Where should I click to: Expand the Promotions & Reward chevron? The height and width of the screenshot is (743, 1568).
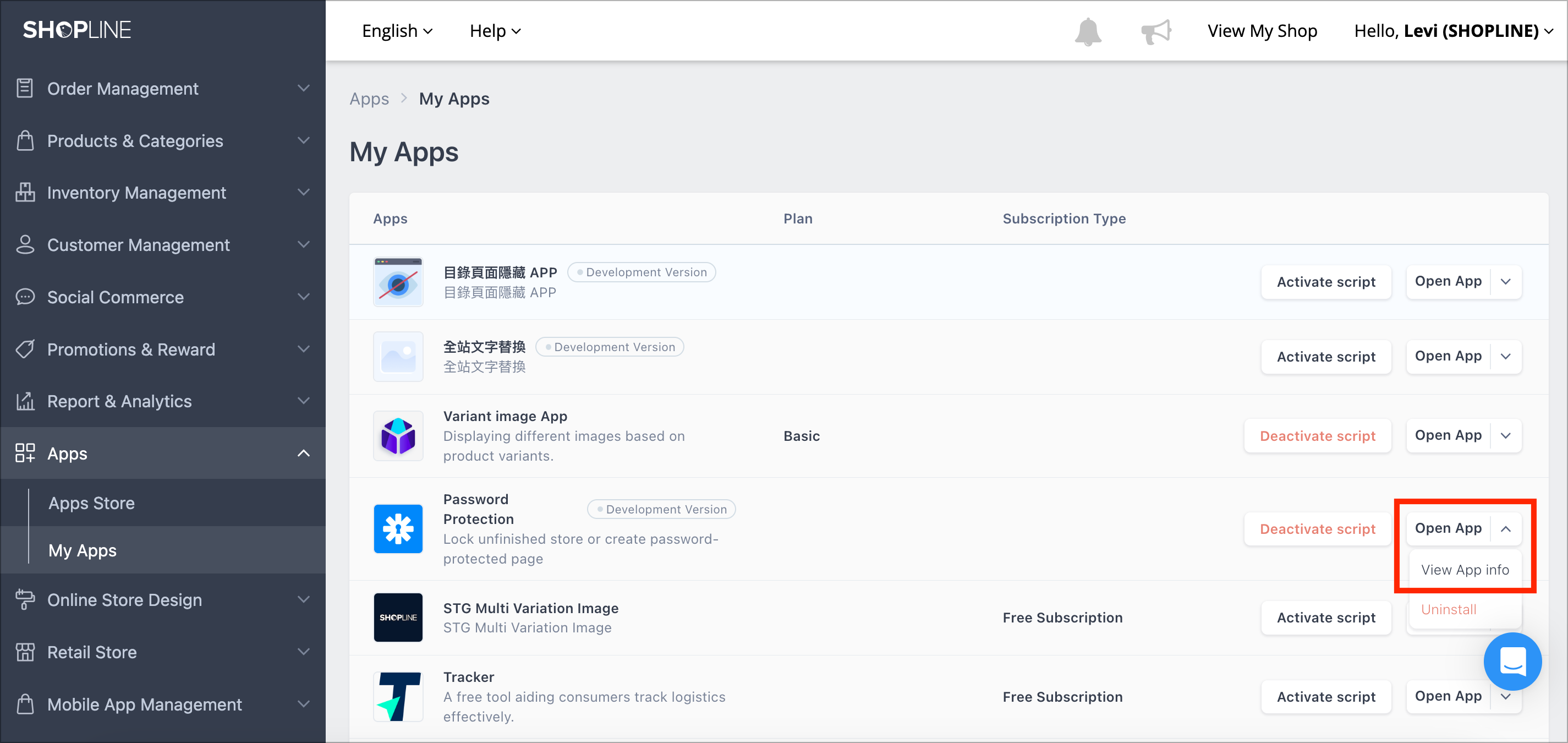304,349
